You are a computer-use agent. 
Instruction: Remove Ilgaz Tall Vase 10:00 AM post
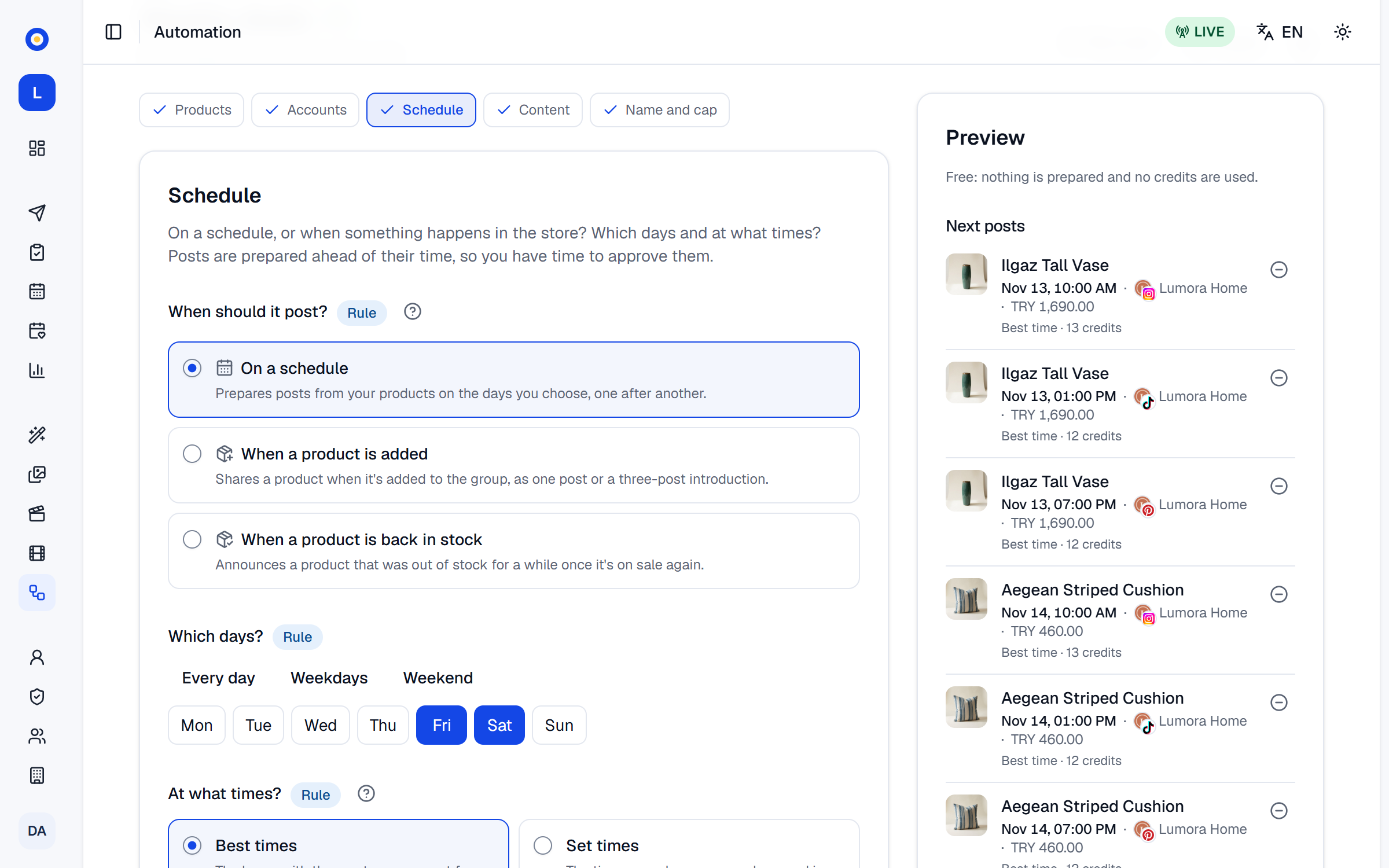tap(1279, 270)
